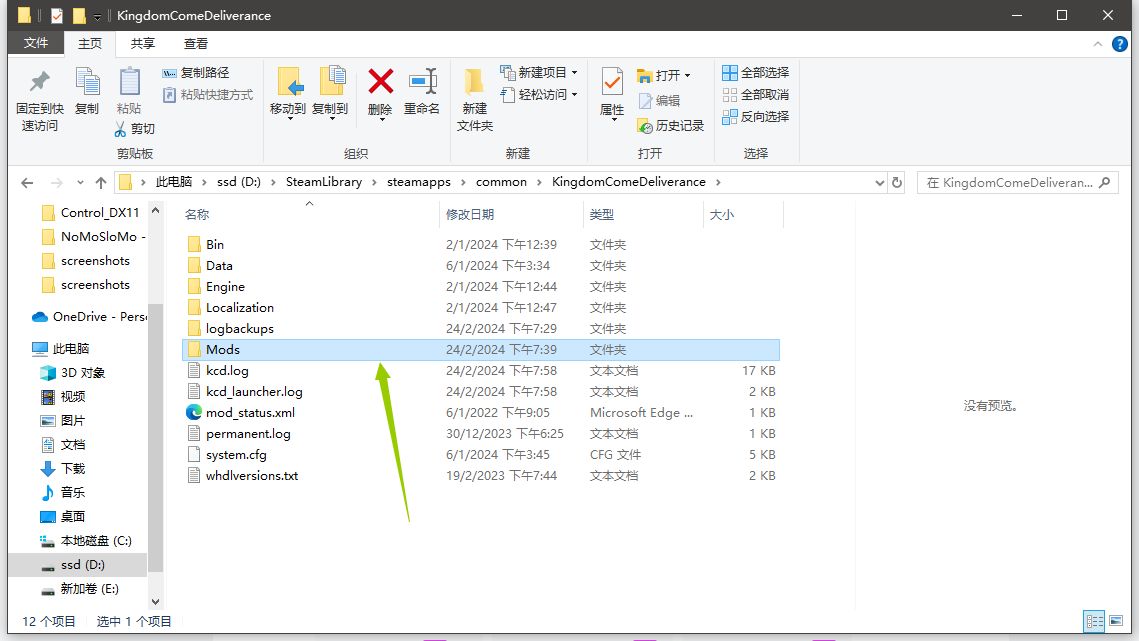The image size is (1139, 641).
Task: Switch to the Share (共享) tab
Action: pyautogui.click(x=142, y=44)
